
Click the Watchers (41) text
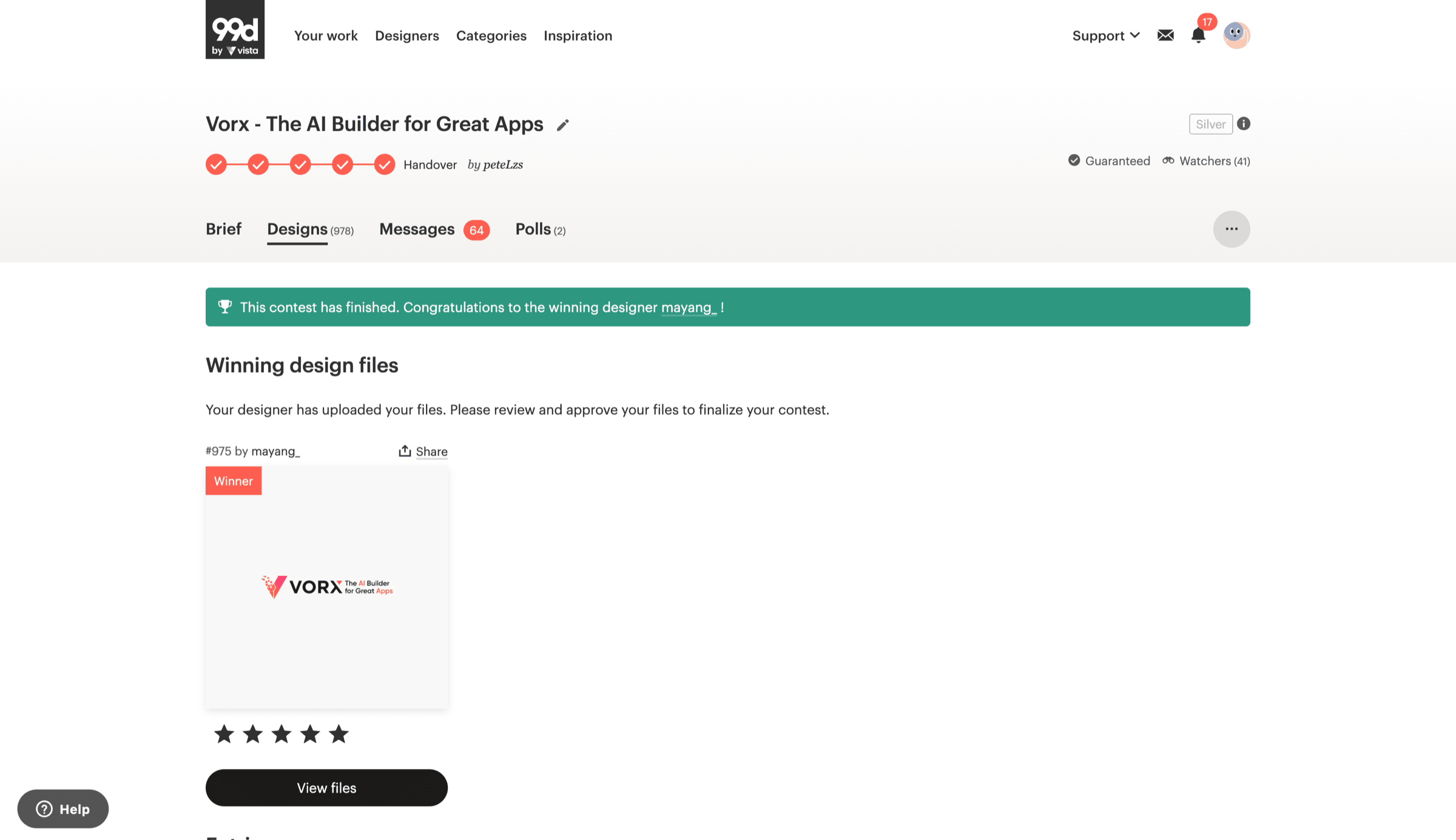1215,161
